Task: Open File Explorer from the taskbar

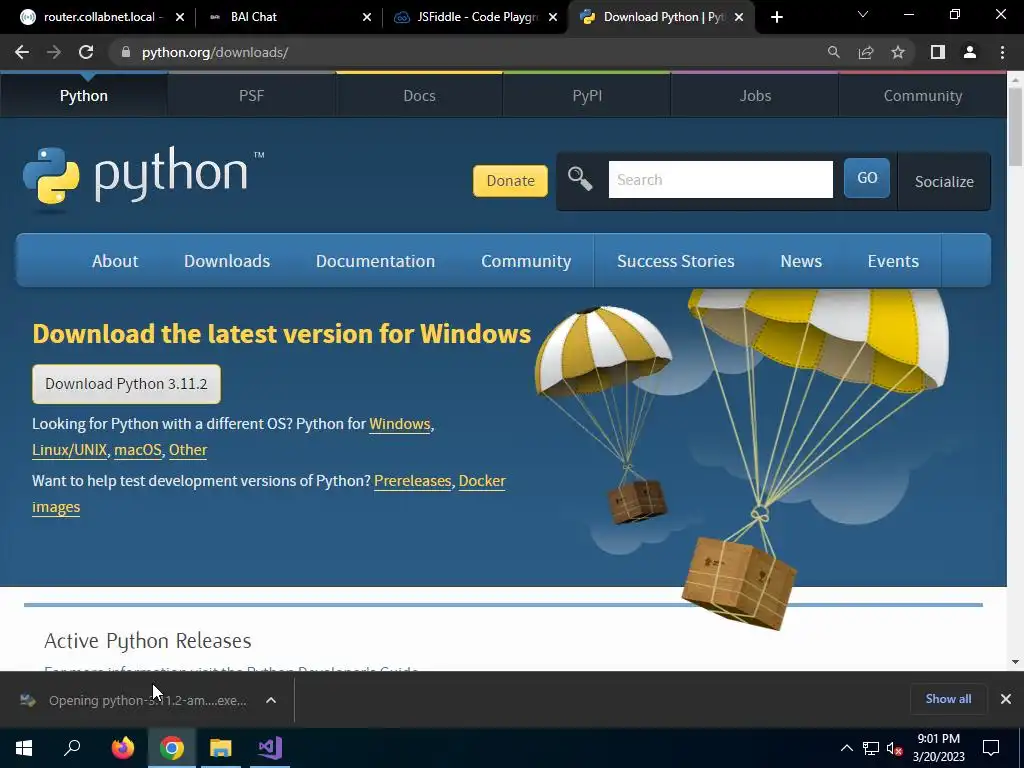Action: [x=221, y=748]
